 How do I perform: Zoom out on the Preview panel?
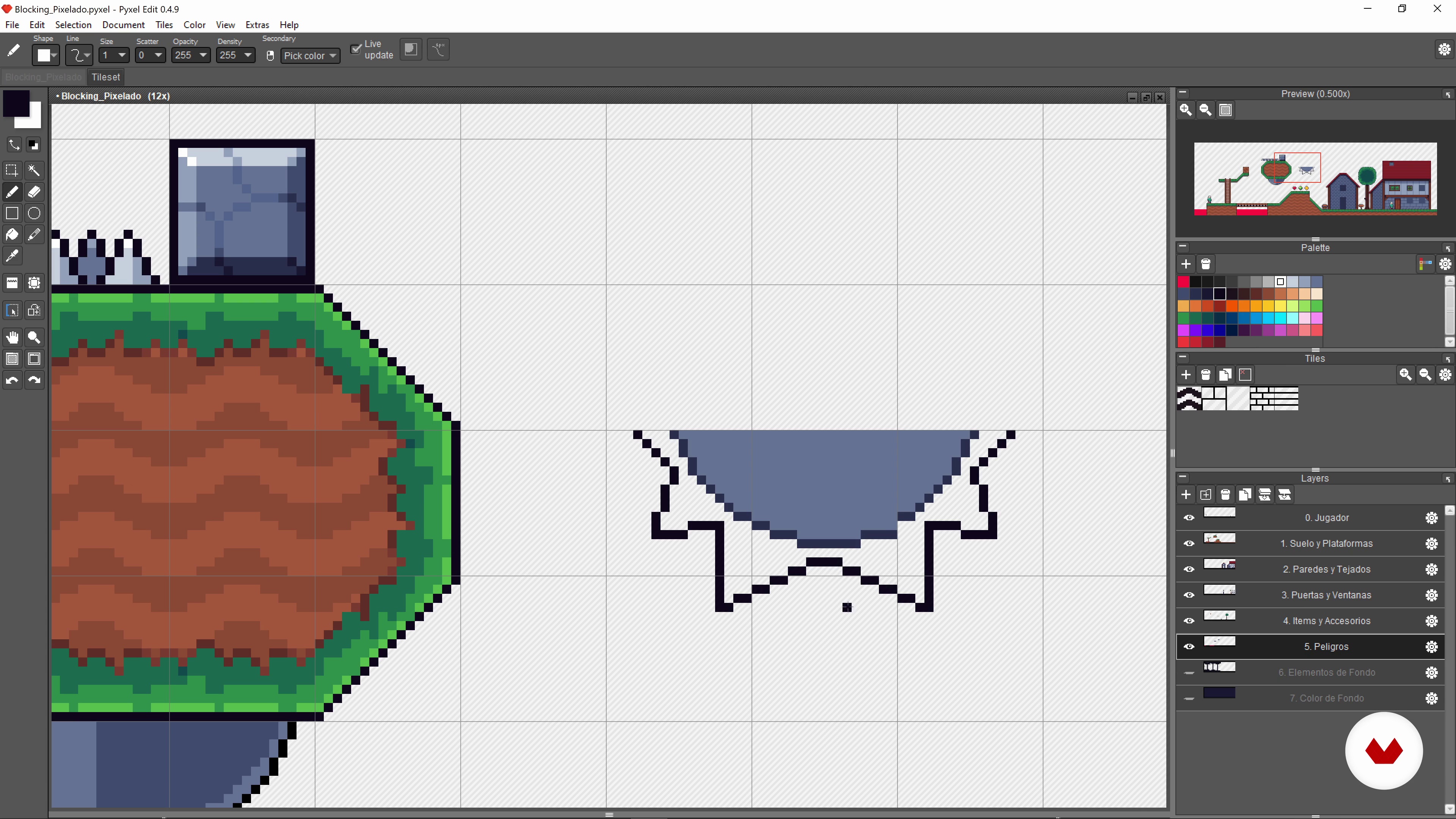[1206, 110]
